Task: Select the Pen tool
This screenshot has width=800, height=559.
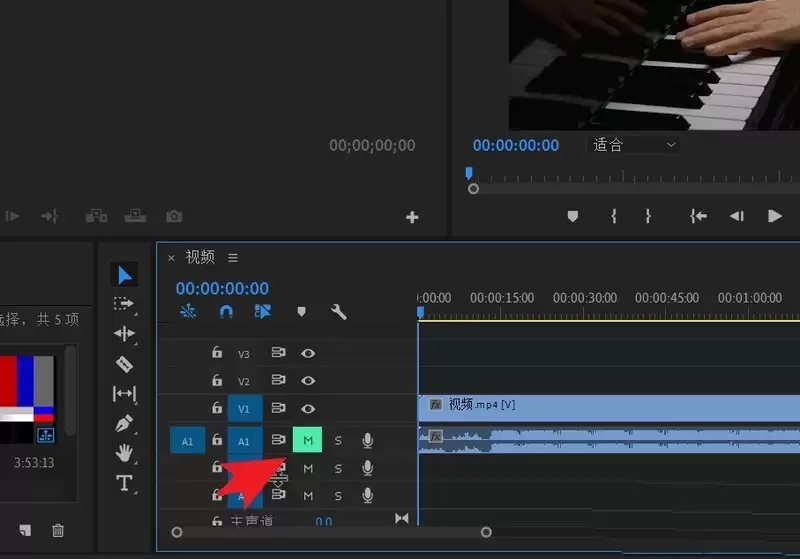Action: click(124, 423)
